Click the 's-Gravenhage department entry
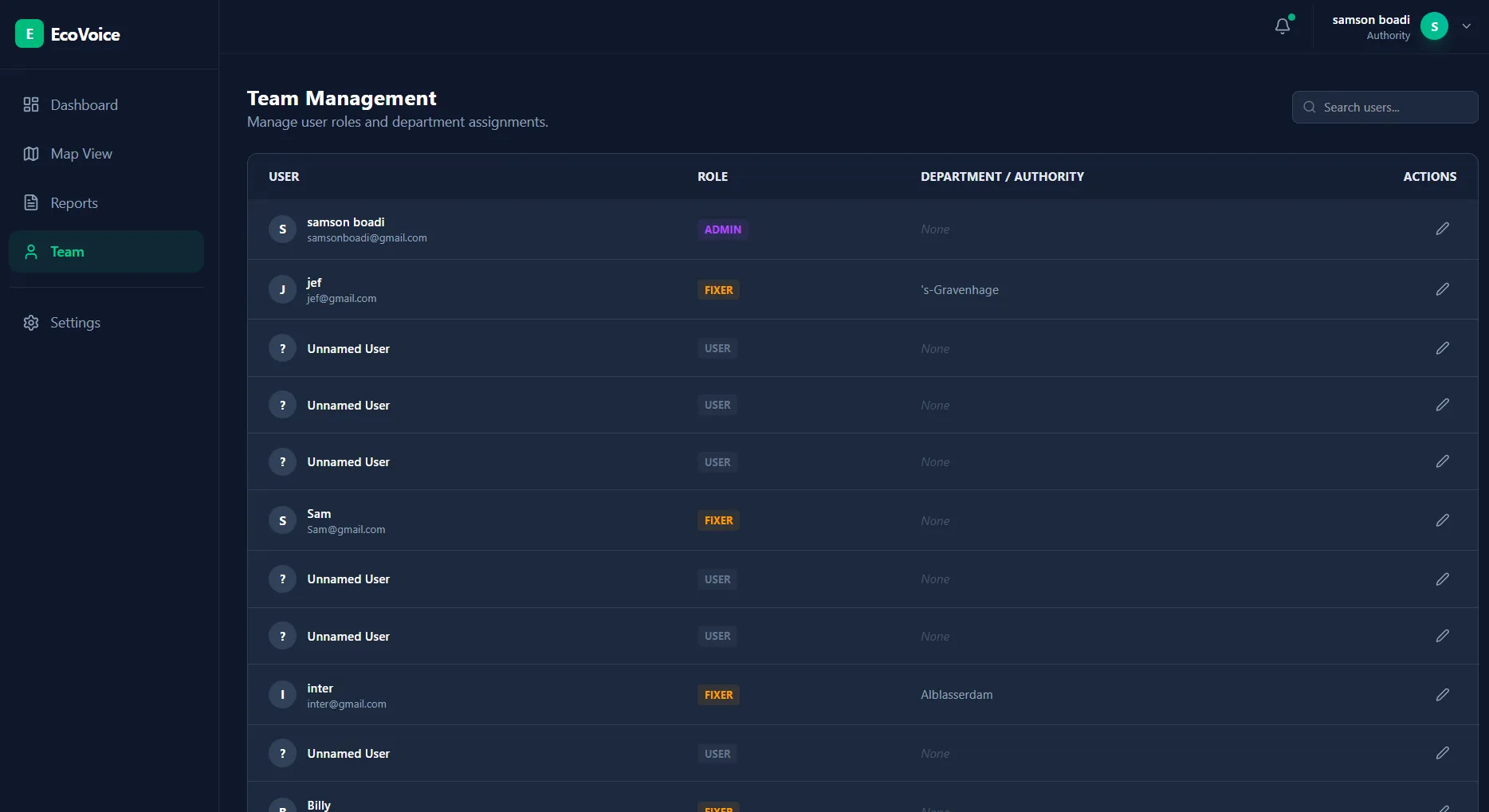This screenshot has width=1489, height=812. (x=959, y=290)
